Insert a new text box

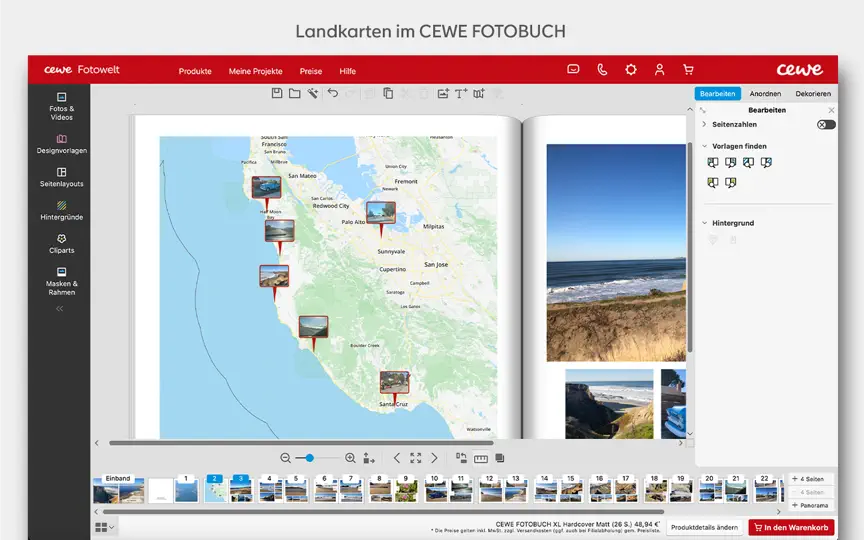[461, 93]
